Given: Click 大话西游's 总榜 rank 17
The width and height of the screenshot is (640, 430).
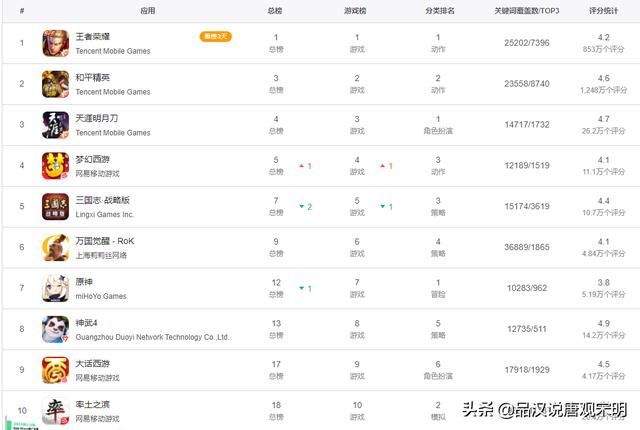Looking at the screenshot, I should pos(276,364).
